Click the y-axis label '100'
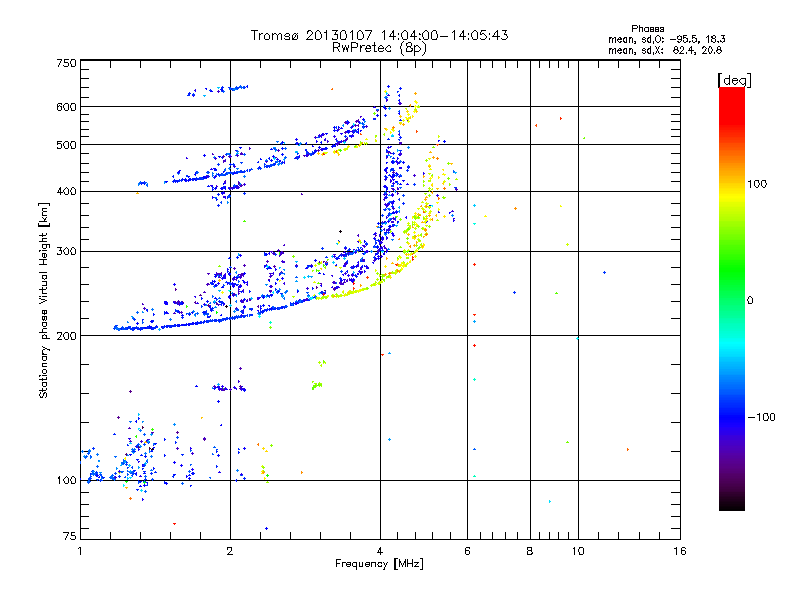The width and height of the screenshot is (800, 600). click(x=66, y=481)
